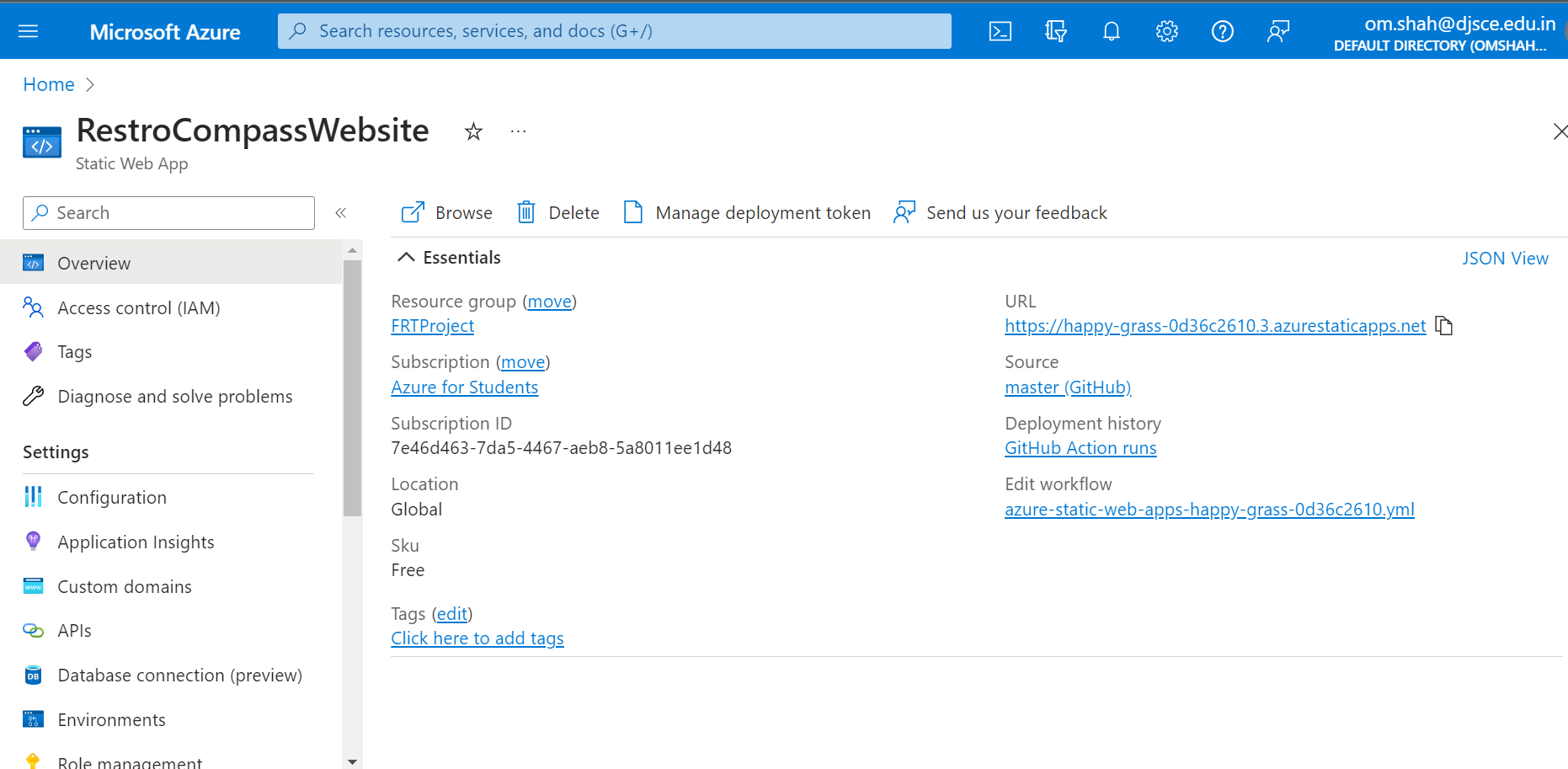The image size is (1568, 769).
Task: Open the portal settings gear icon
Action: pos(1166,30)
